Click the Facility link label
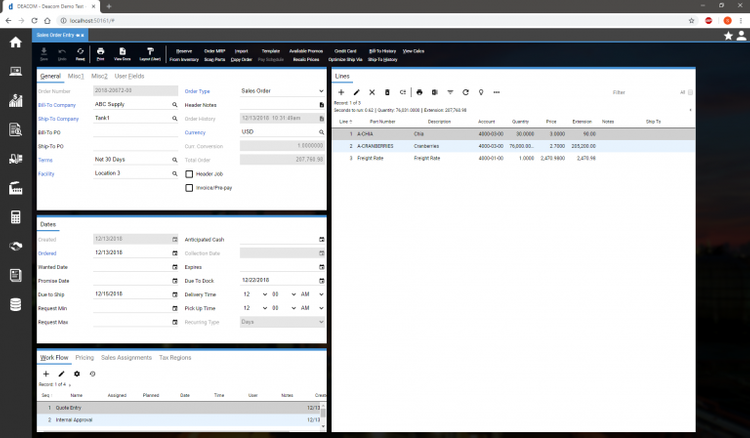 click(46, 174)
